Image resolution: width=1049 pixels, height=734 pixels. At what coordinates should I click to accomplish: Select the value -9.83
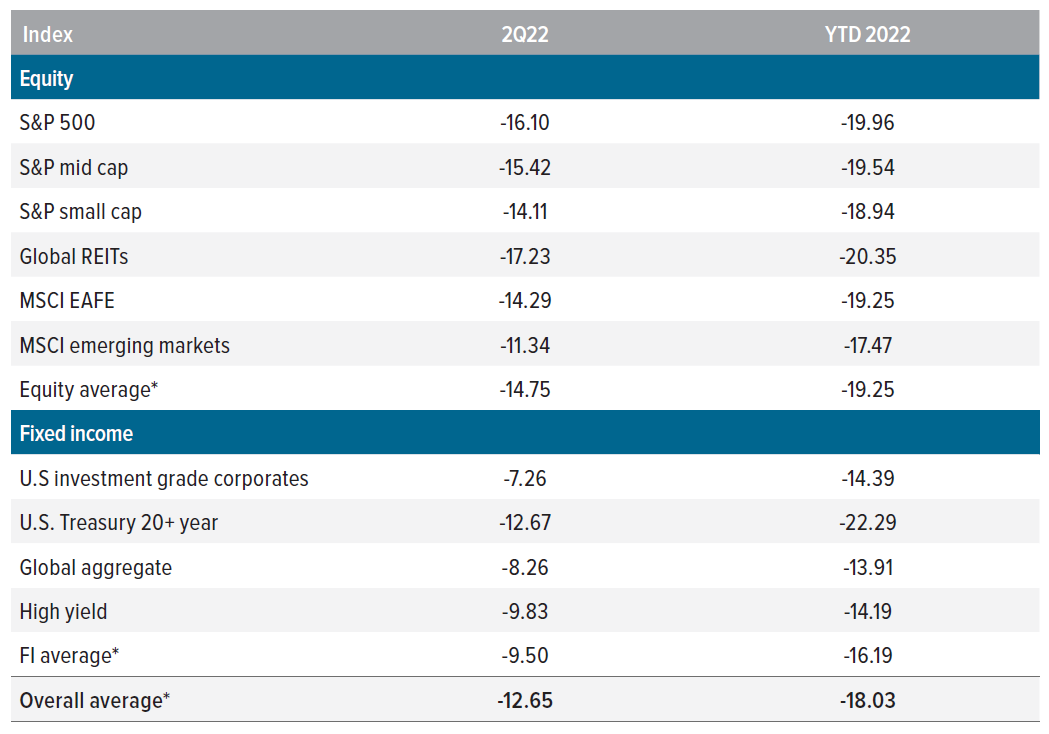click(524, 612)
